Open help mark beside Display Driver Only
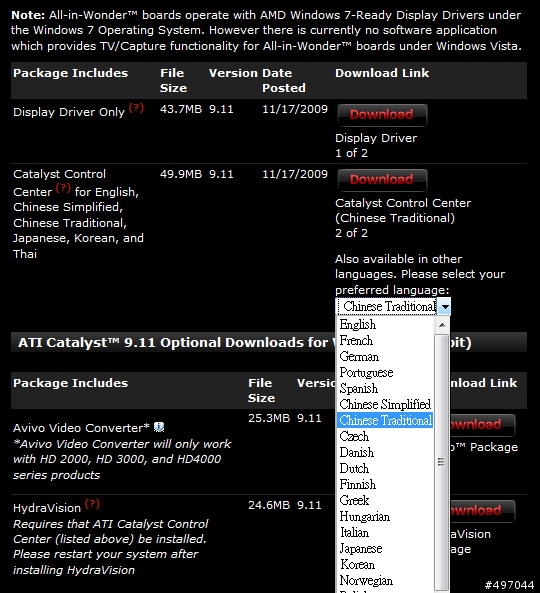 coord(136,108)
